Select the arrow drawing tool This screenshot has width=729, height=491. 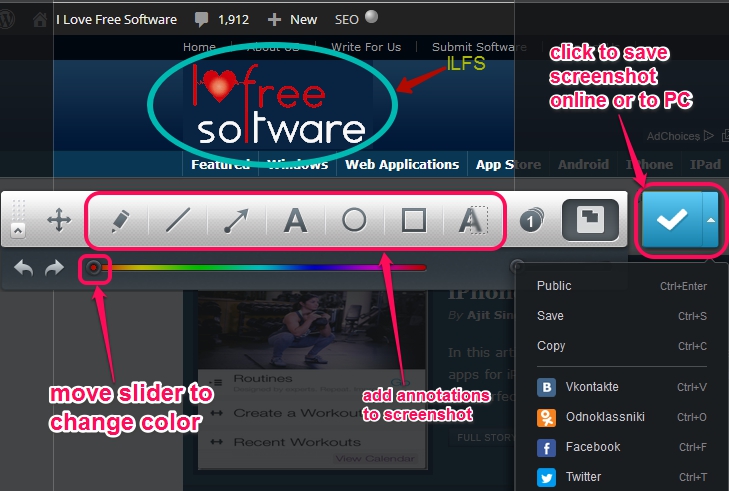click(x=236, y=220)
